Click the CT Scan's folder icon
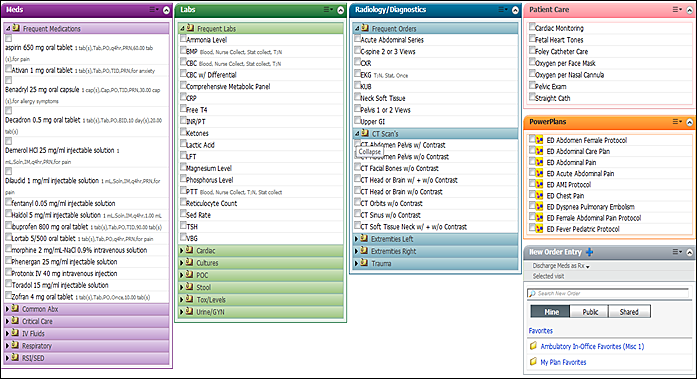697x379 pixels. [365, 133]
